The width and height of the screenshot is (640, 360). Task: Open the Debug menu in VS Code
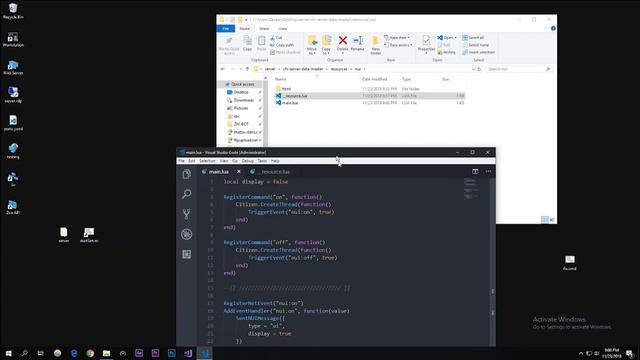pyautogui.click(x=247, y=161)
